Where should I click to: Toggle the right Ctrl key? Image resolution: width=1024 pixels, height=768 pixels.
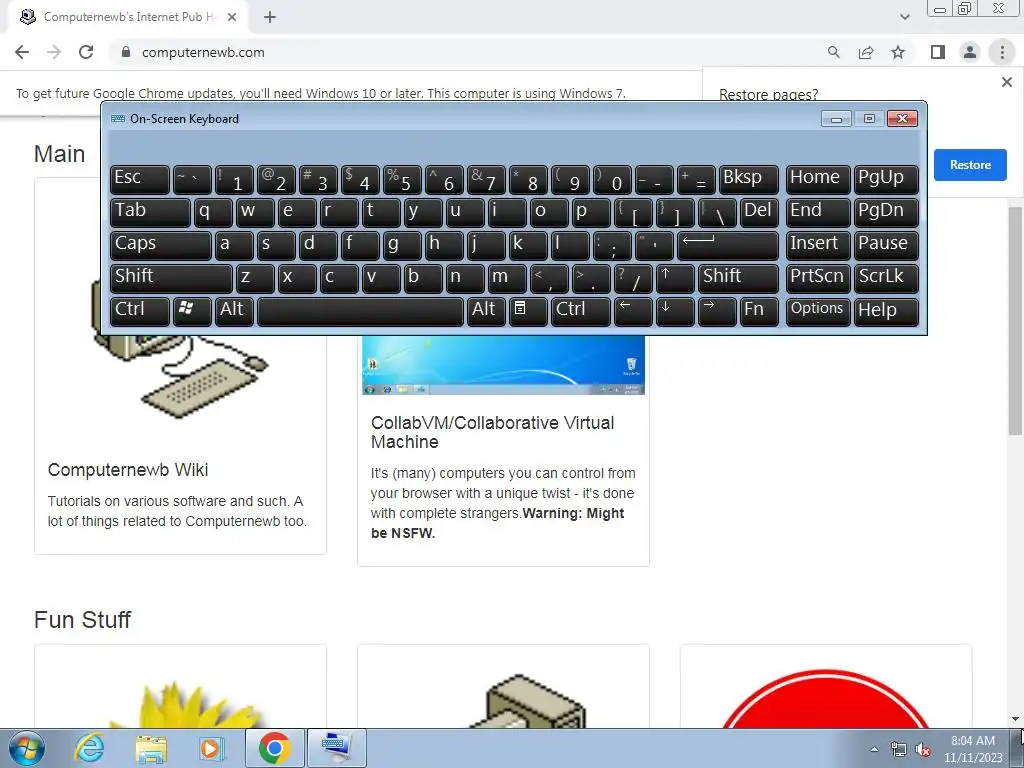581,310
